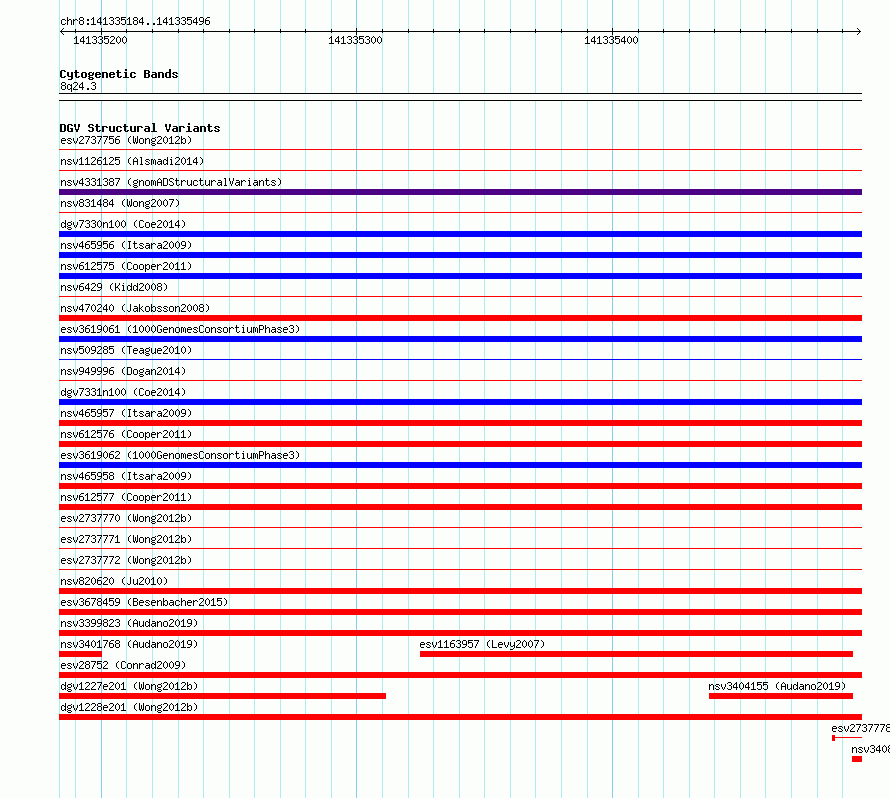Open the esv1163957 (Levy2007) label
890x798 pixels.
pyautogui.click(x=482, y=644)
